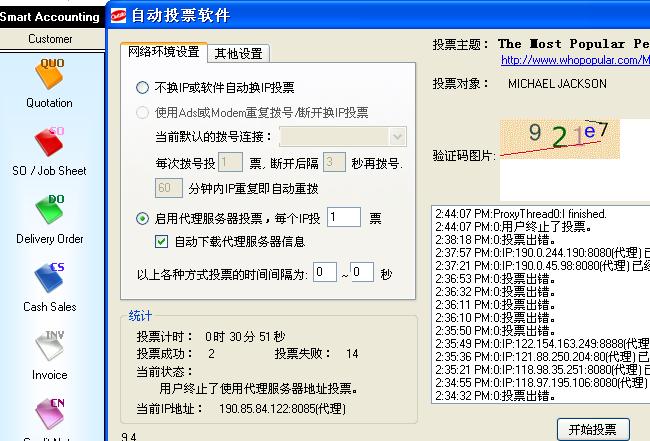Viewport: 650px width, 441px height.
Task: Click the 开始投票 button
Action: (x=593, y=429)
